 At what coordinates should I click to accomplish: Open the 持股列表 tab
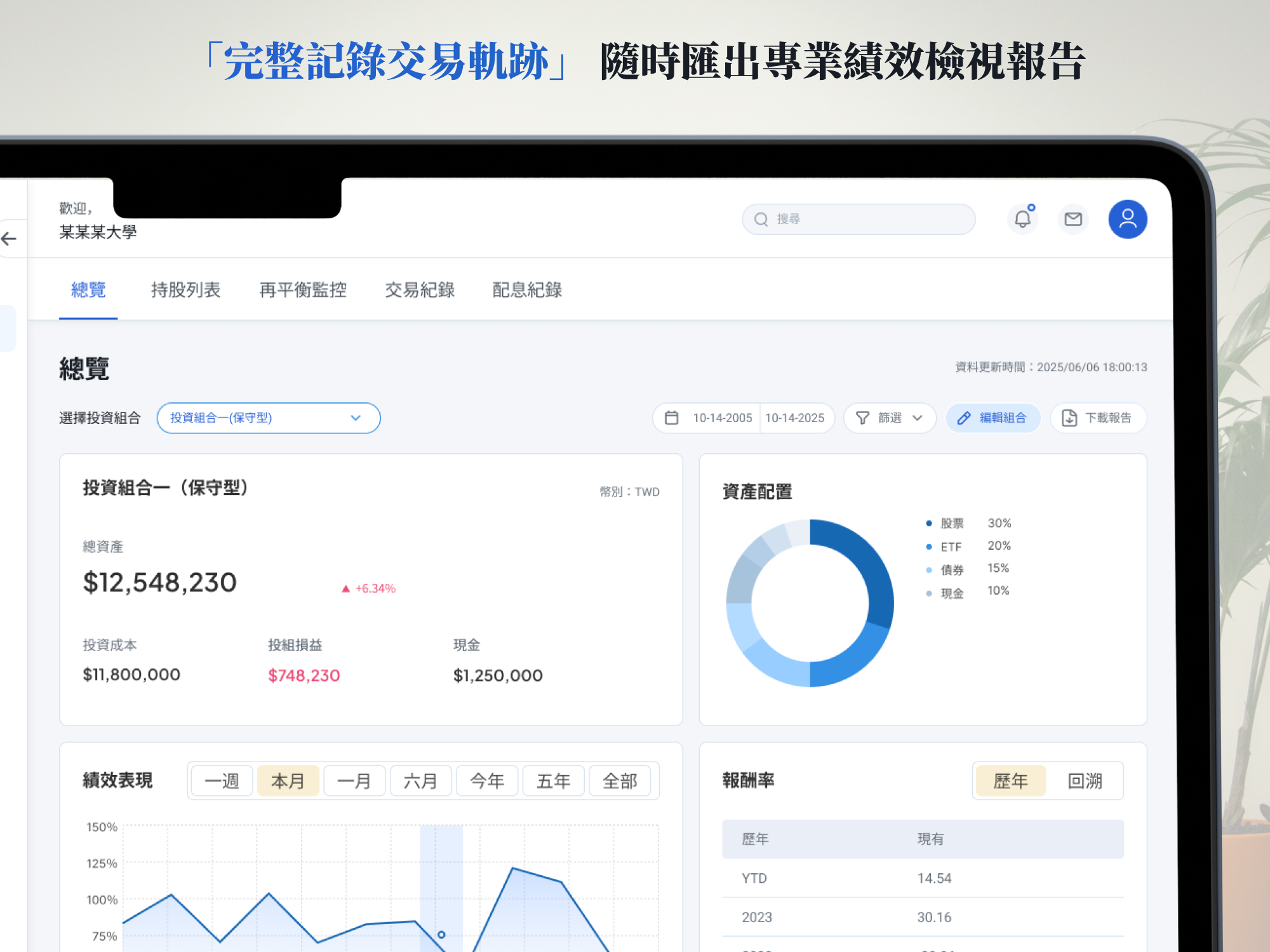point(185,290)
